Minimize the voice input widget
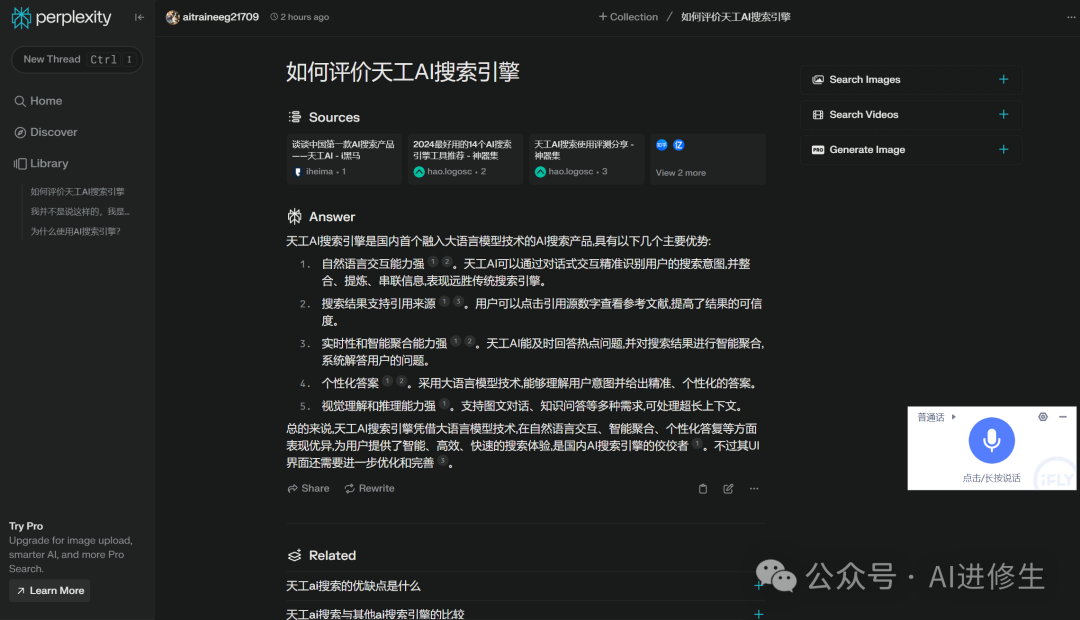 (1063, 417)
